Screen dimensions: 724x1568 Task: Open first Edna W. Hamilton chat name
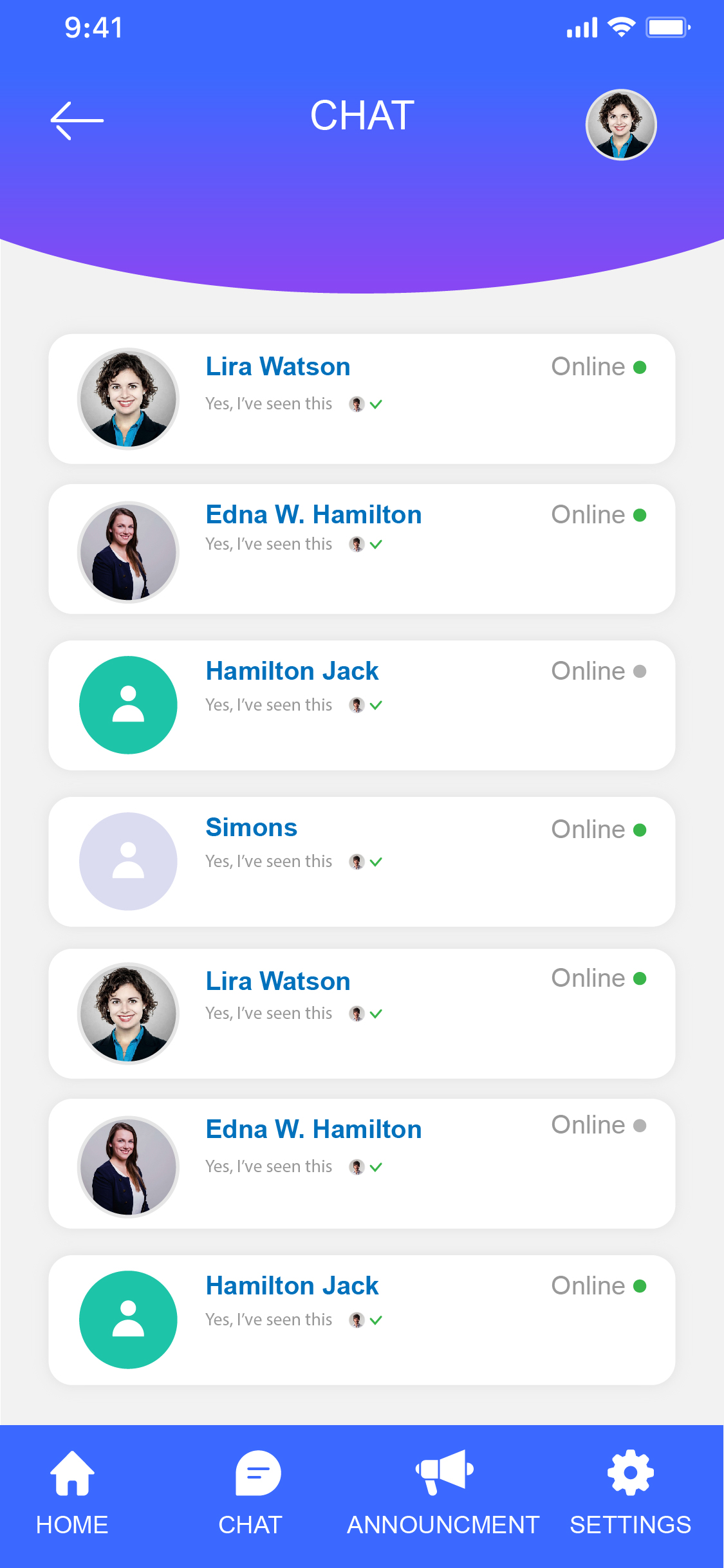pyautogui.click(x=313, y=515)
